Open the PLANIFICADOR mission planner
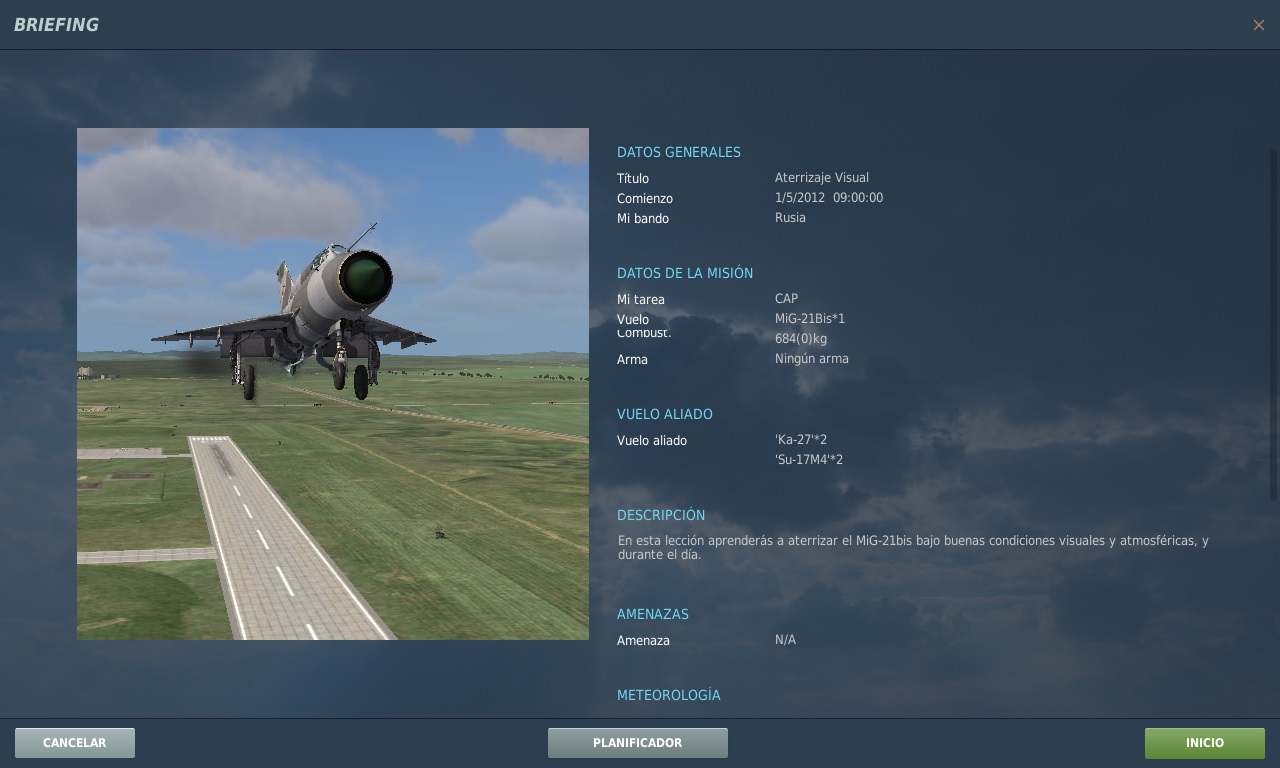1280x768 pixels. coord(637,743)
